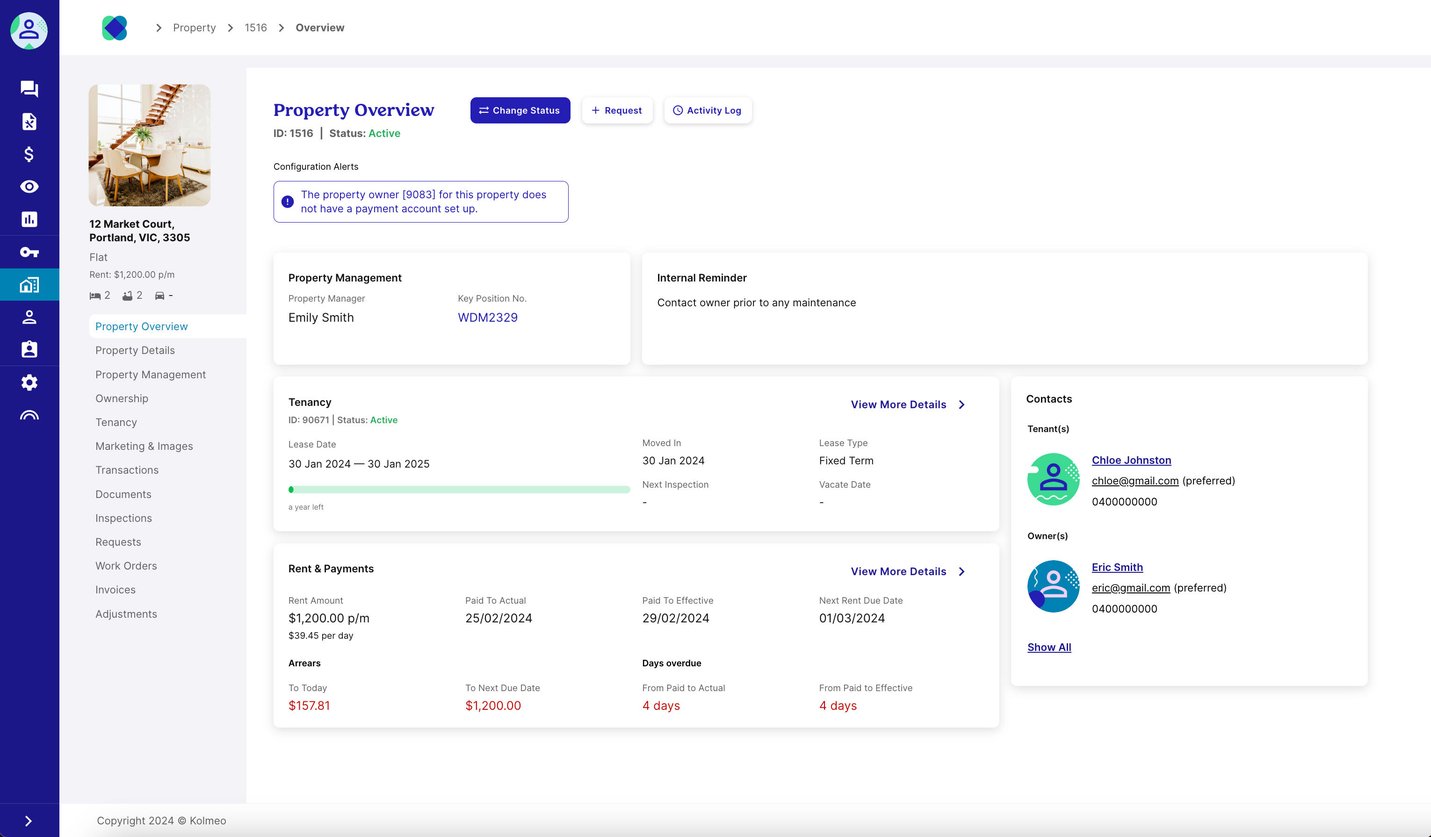This screenshot has width=1431, height=837.
Task: Click the Paid To Actual date 25/02/2024
Action: (499, 618)
